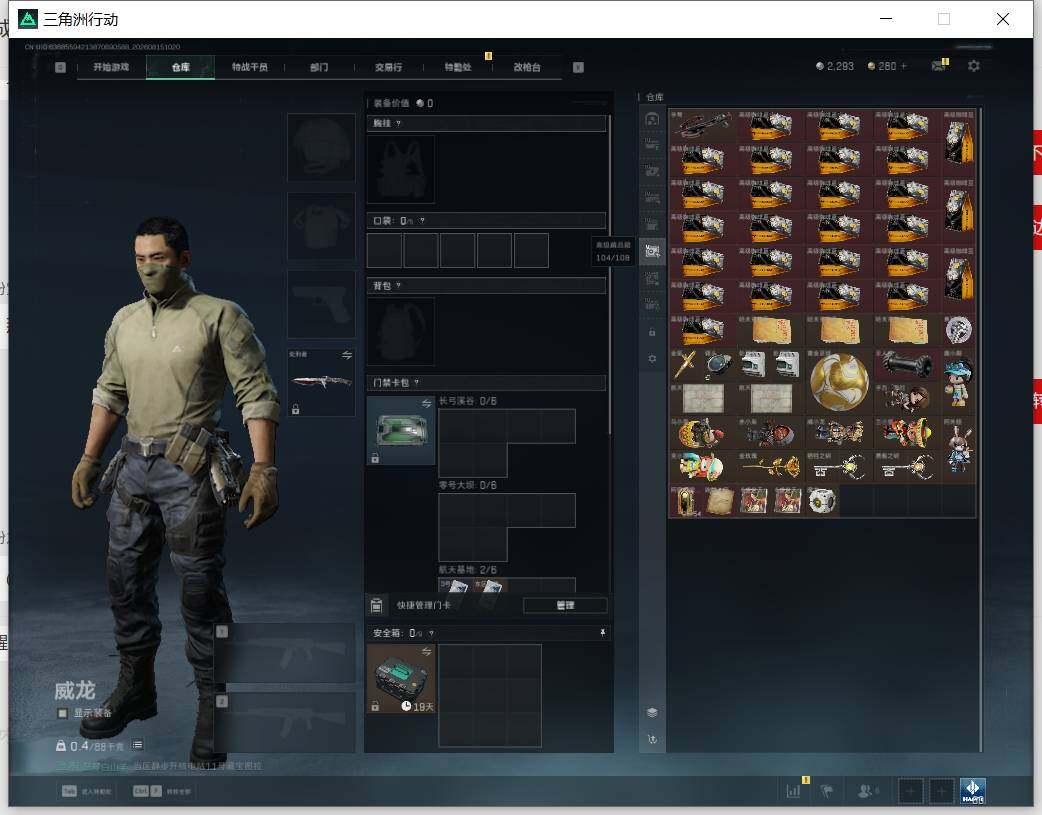Image resolution: width=1042 pixels, height=815 pixels.
Task: Select the golden crossed swords item
Action: (686, 364)
